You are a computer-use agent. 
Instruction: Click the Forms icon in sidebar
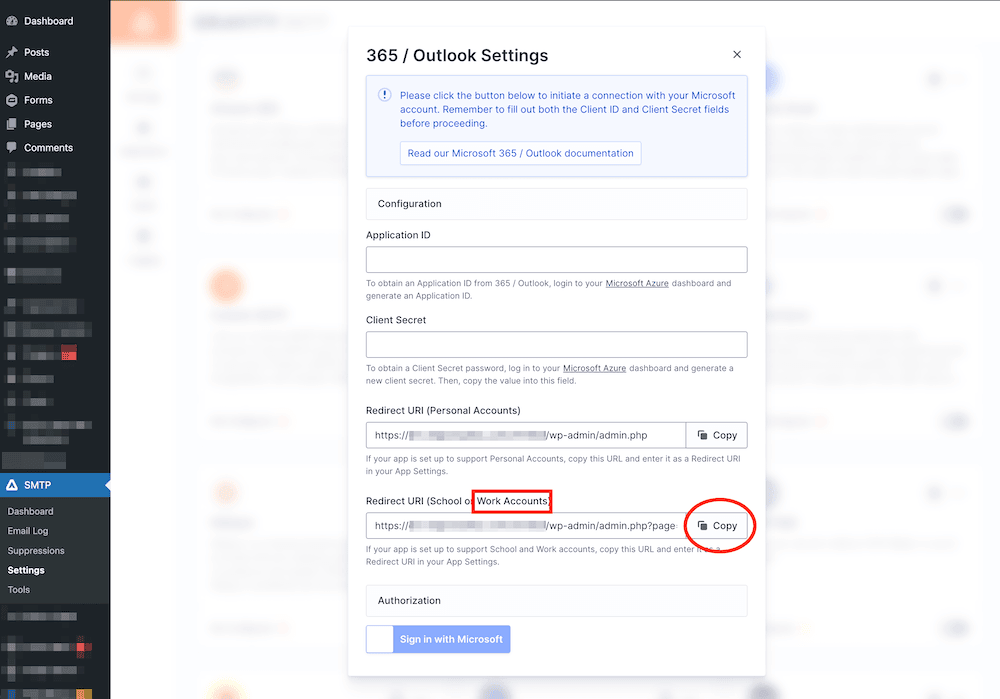[x=12, y=100]
